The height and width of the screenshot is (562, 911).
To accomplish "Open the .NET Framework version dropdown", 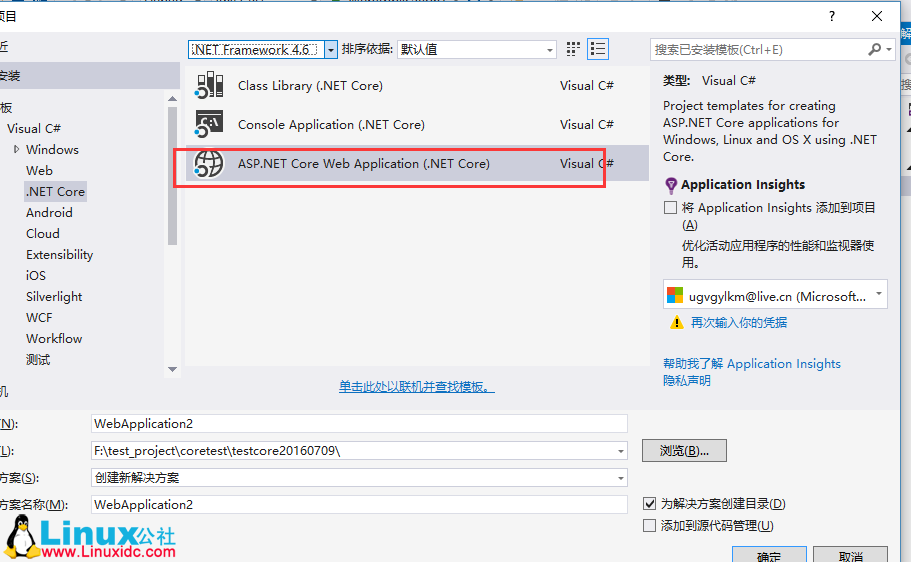I will (331, 50).
